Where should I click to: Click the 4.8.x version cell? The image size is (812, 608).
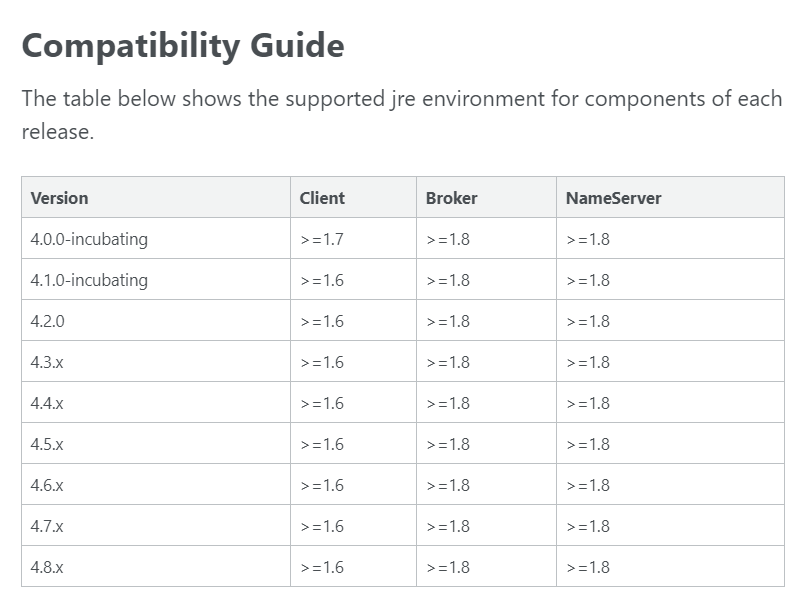(x=47, y=567)
